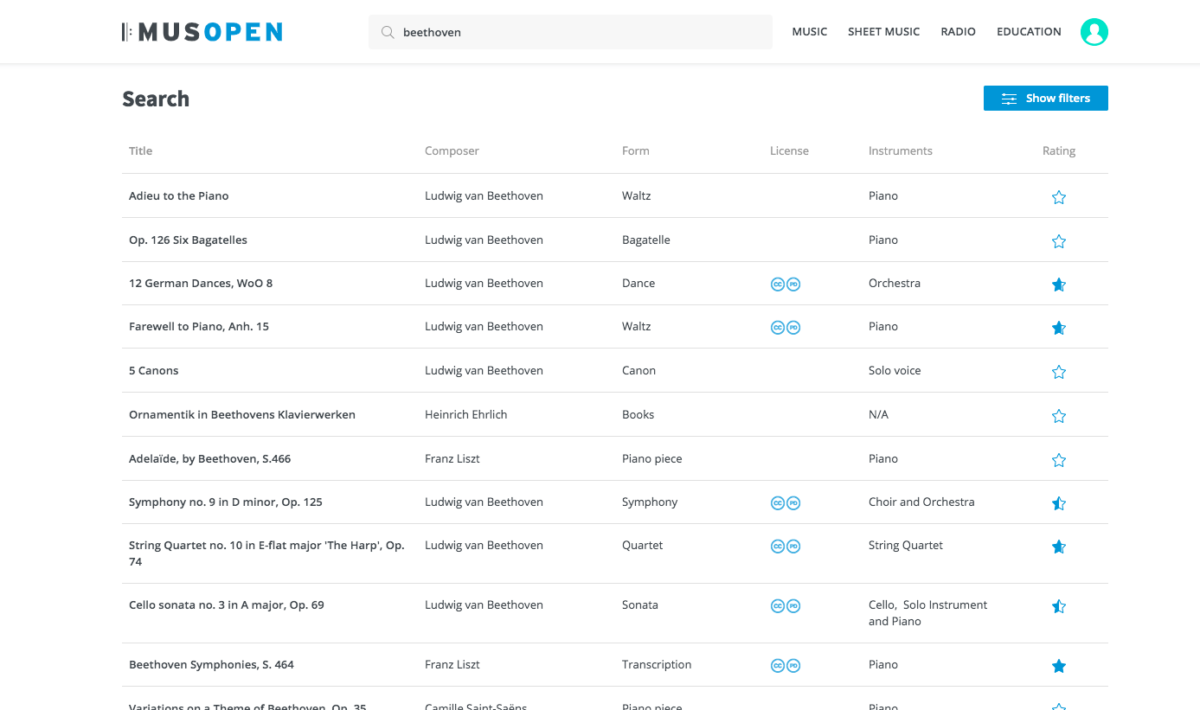The image size is (1200, 710).
Task: Click the Symphony form cell
Action: point(650,502)
